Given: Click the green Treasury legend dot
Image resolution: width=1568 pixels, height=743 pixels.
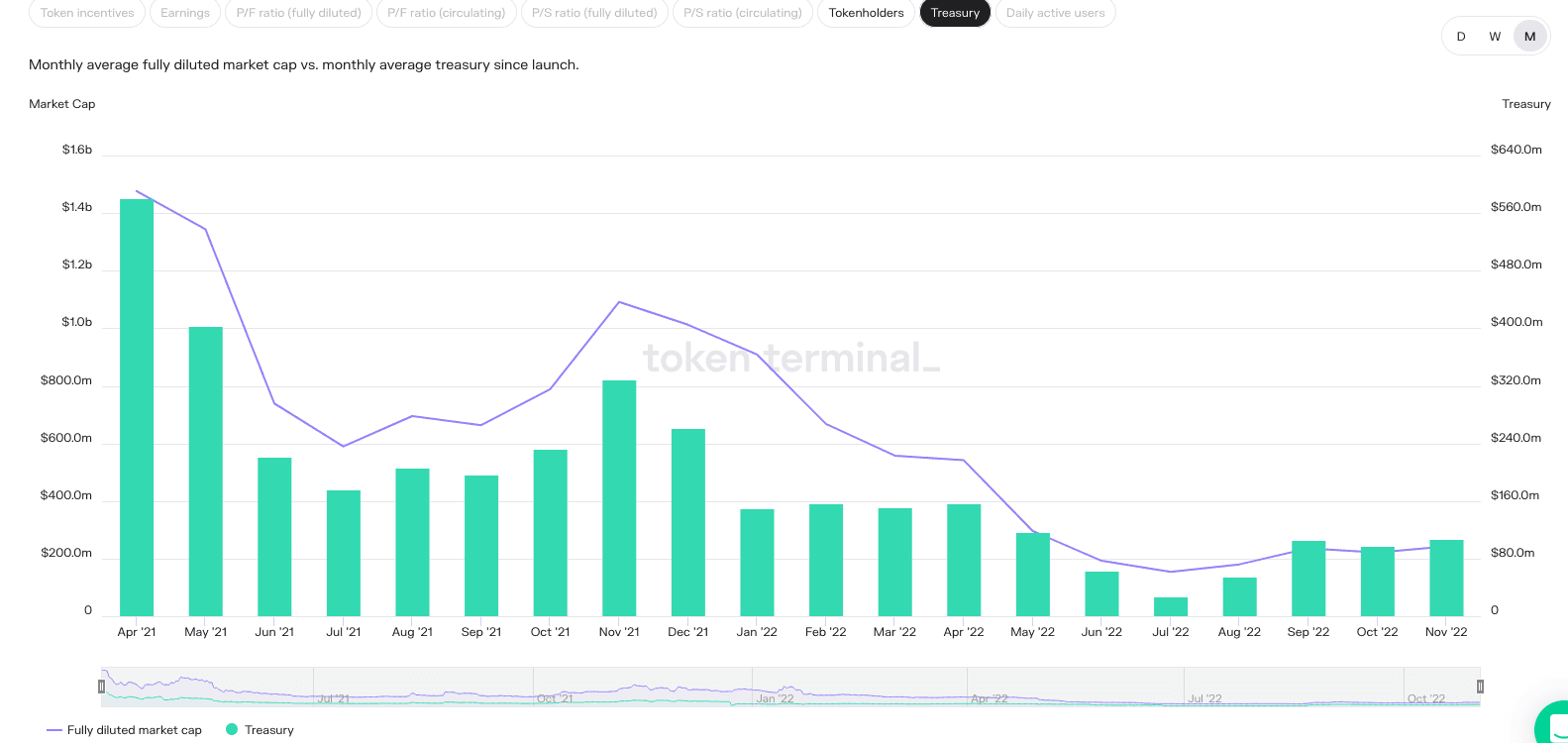Looking at the screenshot, I should pyautogui.click(x=232, y=729).
